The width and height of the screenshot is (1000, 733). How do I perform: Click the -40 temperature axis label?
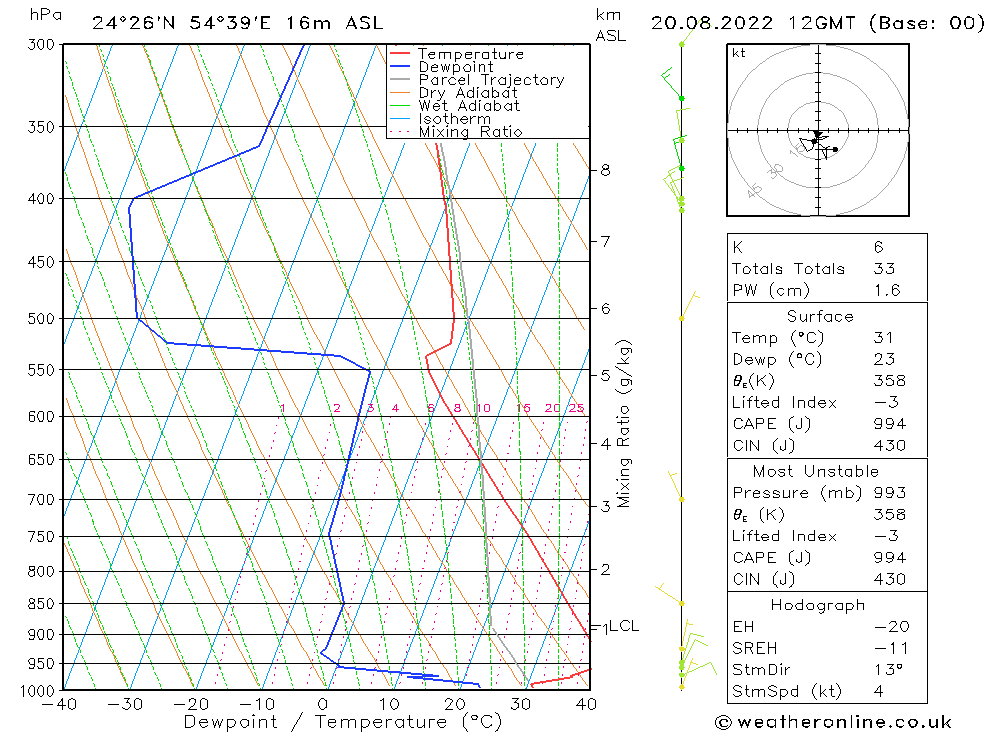[59, 704]
